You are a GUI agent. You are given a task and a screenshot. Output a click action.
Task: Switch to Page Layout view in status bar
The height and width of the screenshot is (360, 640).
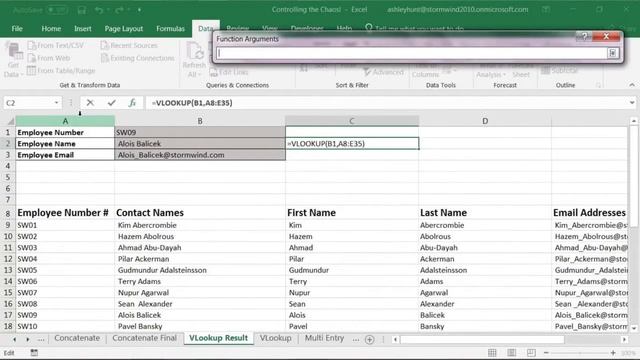pos(511,353)
